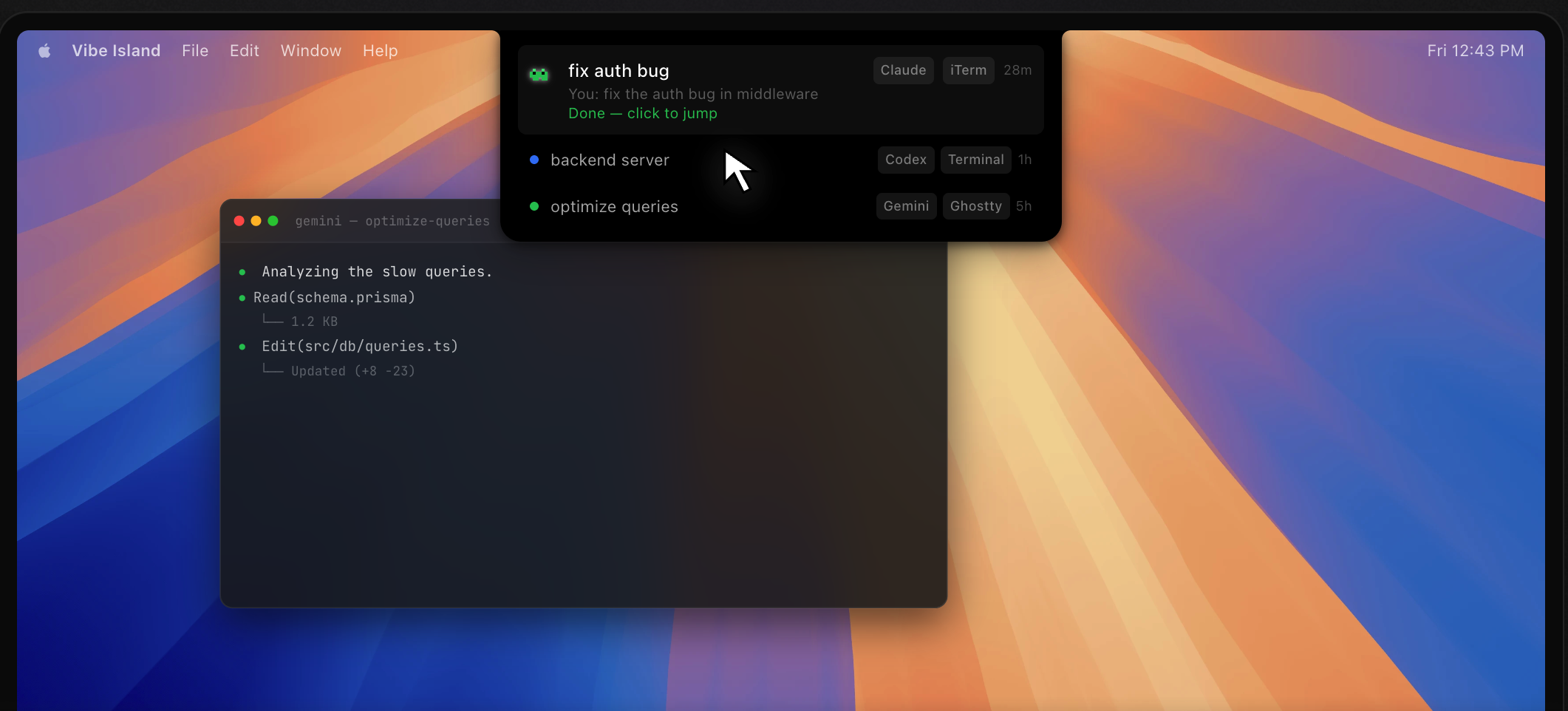Click the Terminal tag on backend server
Screen dimensions: 1568x711
(975, 160)
